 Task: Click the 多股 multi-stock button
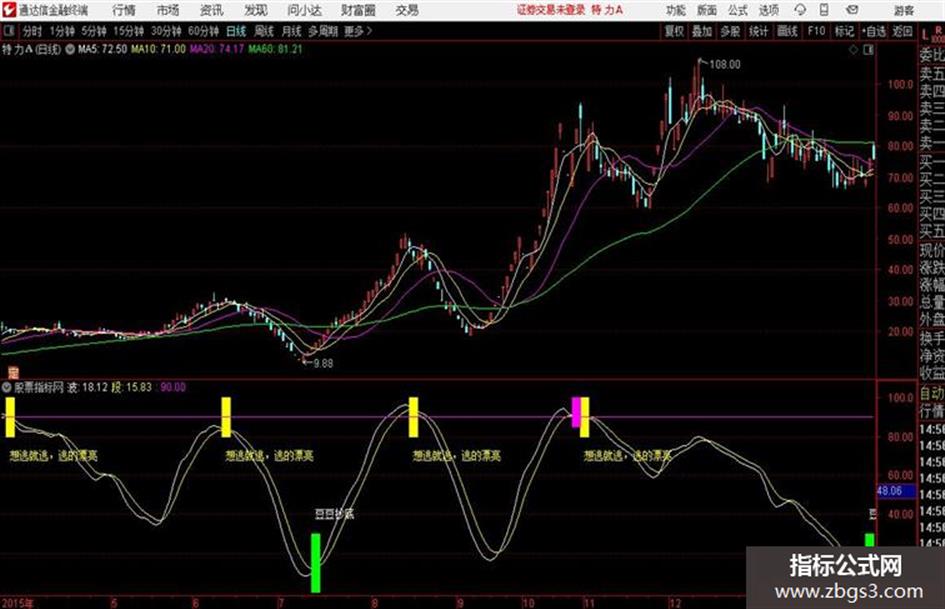(x=730, y=31)
